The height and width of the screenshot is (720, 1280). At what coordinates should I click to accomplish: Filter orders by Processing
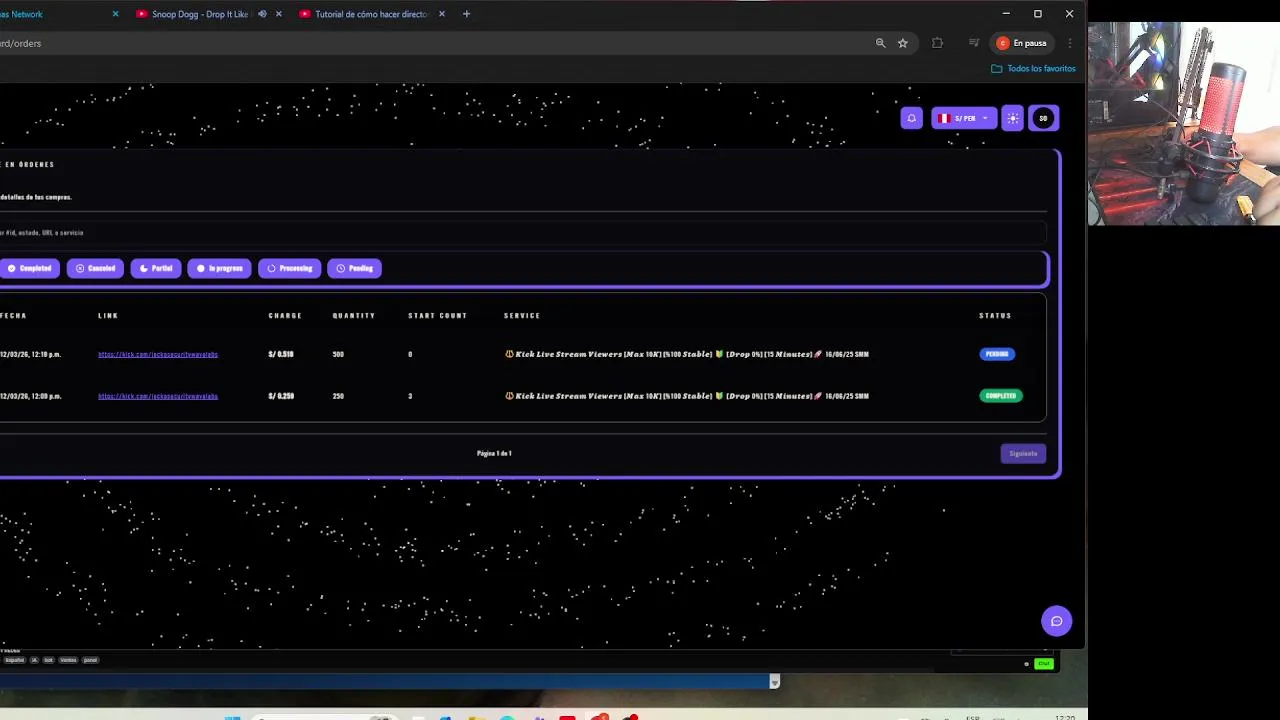tap(289, 268)
